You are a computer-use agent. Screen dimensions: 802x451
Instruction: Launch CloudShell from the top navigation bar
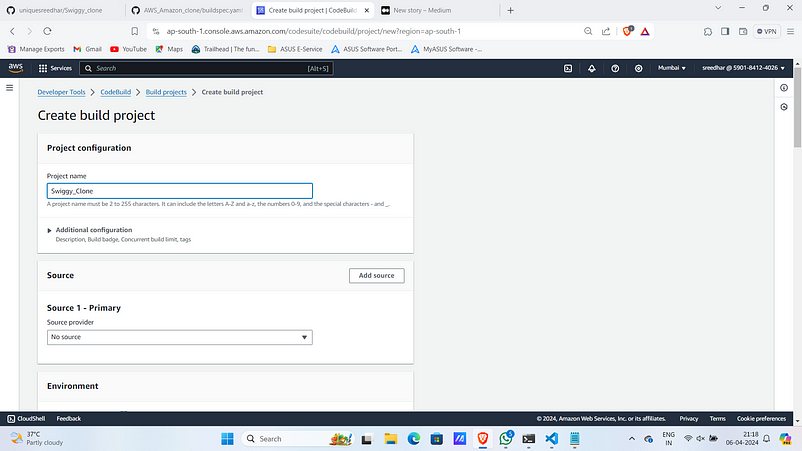[568, 68]
